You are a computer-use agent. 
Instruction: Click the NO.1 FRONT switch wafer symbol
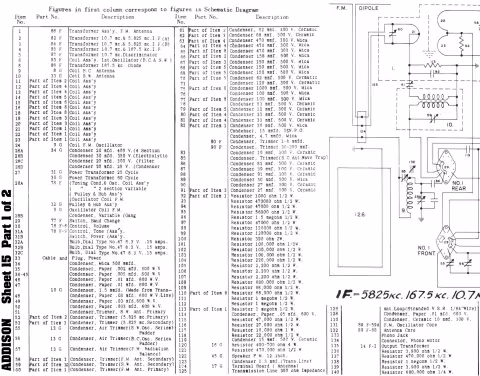point(446,242)
